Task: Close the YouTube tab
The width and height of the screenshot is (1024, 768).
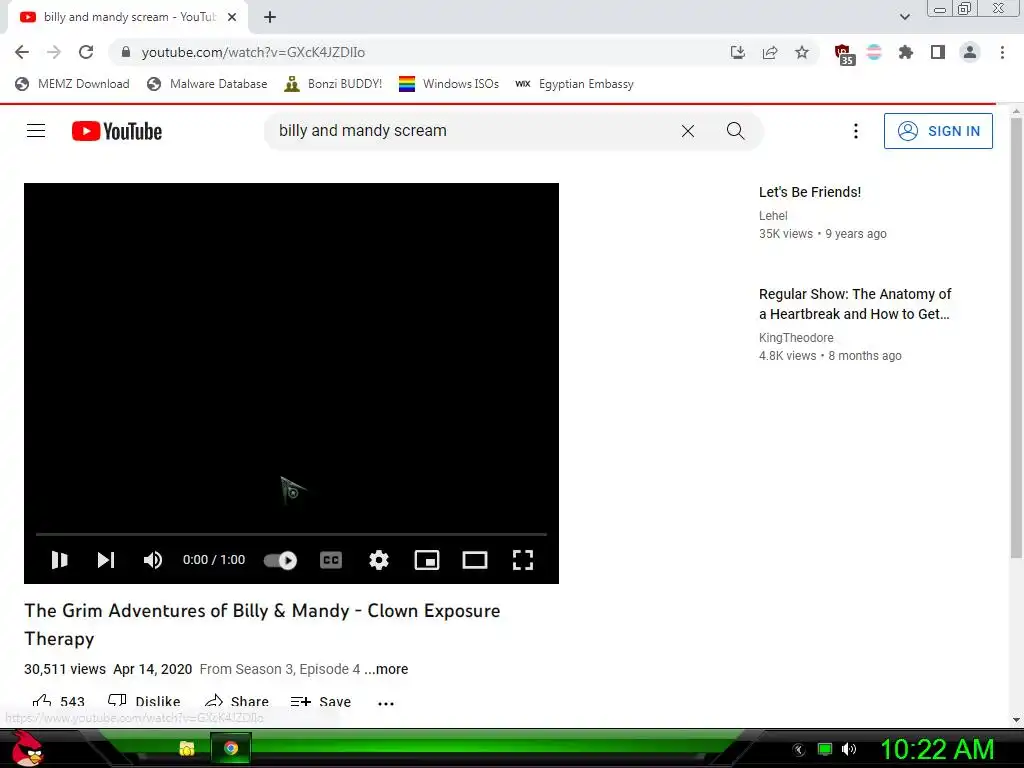Action: [232, 18]
